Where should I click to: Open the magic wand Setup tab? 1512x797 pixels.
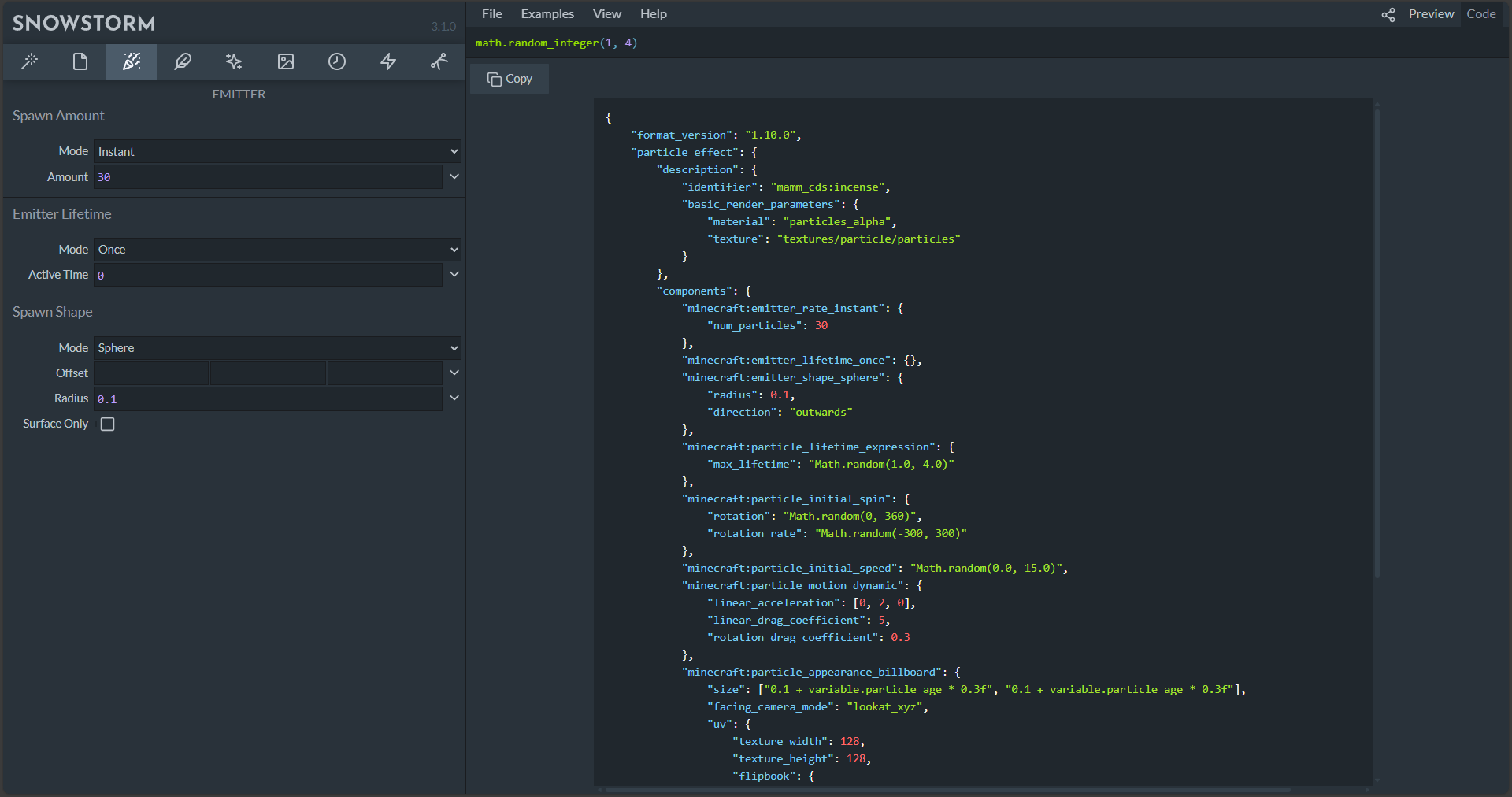point(29,61)
